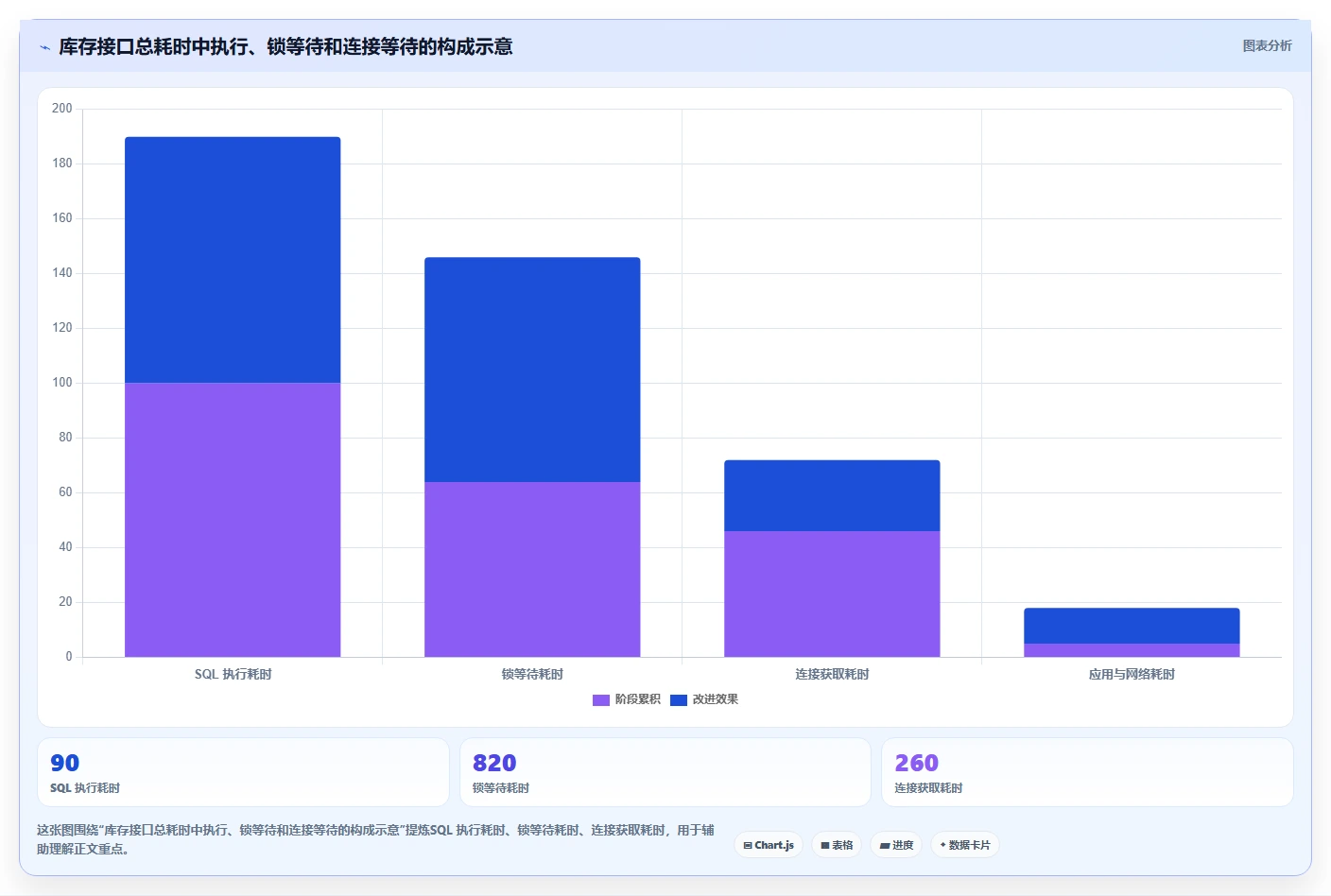This screenshot has width=1331, height=896.
Task: Click the purple segment of the 锁等待耗时 bar
Action: tap(532, 569)
